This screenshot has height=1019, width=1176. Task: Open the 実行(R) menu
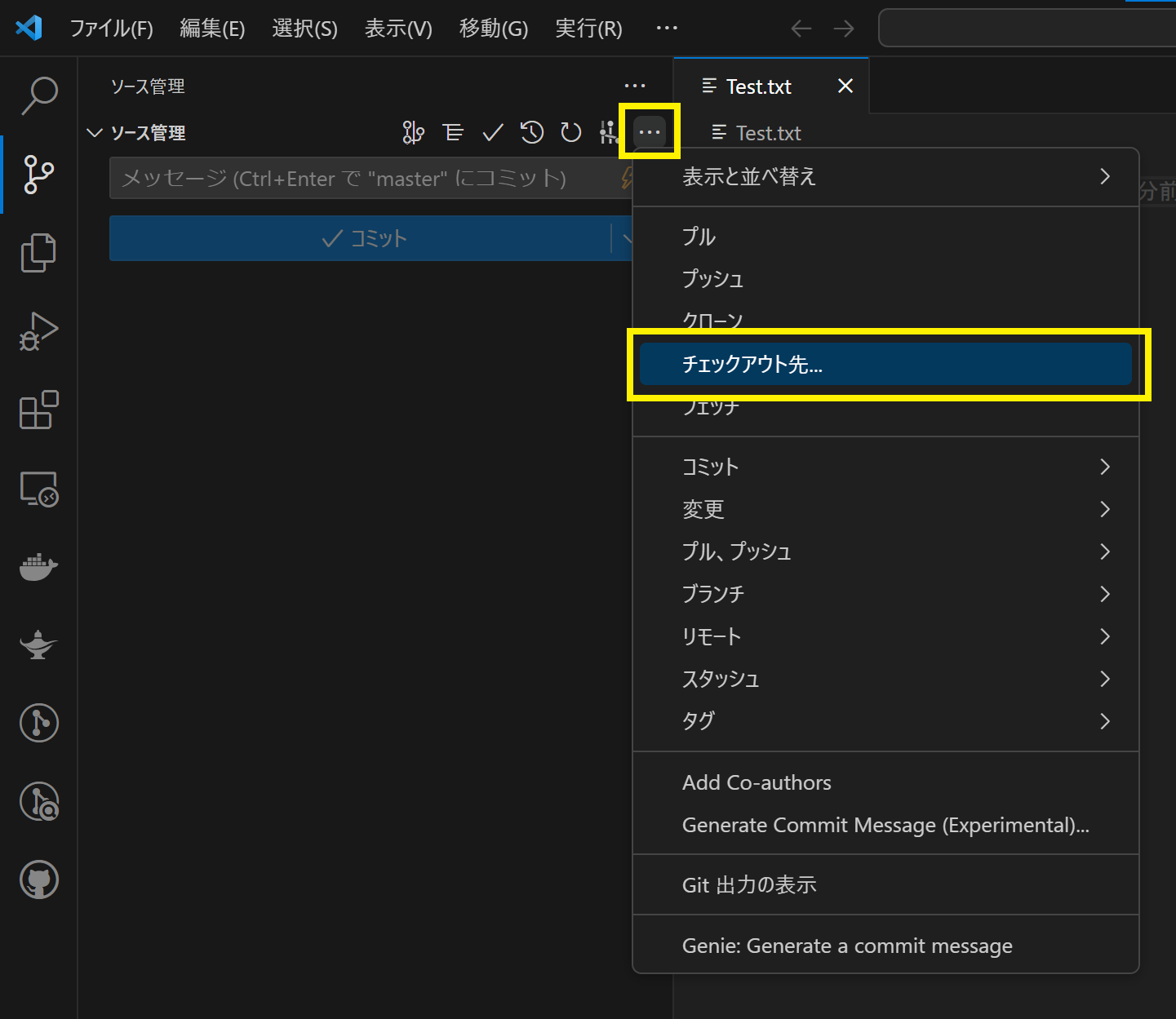[x=588, y=29]
